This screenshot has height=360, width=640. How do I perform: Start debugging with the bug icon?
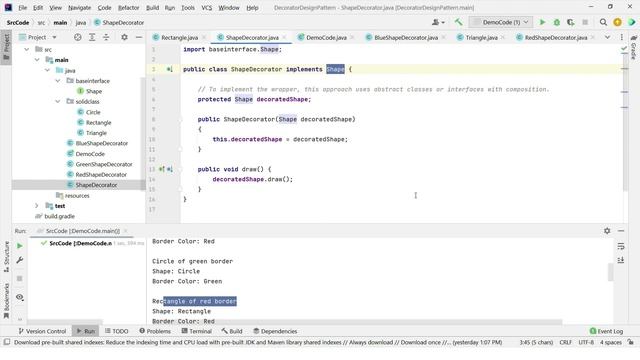[556, 22]
